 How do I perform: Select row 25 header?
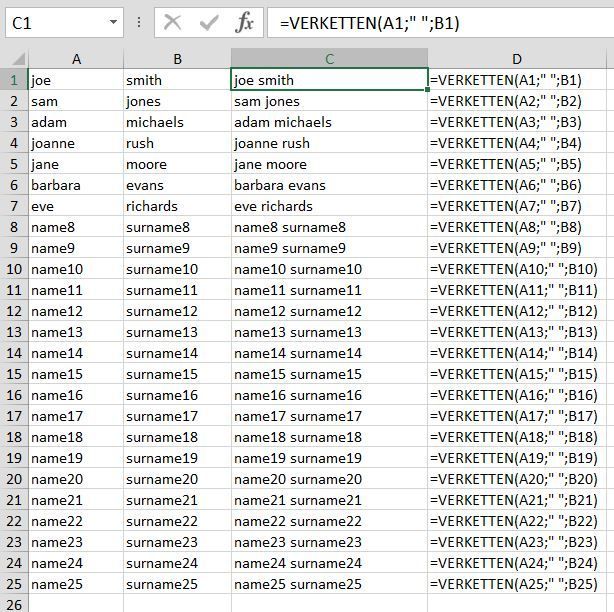(14, 584)
